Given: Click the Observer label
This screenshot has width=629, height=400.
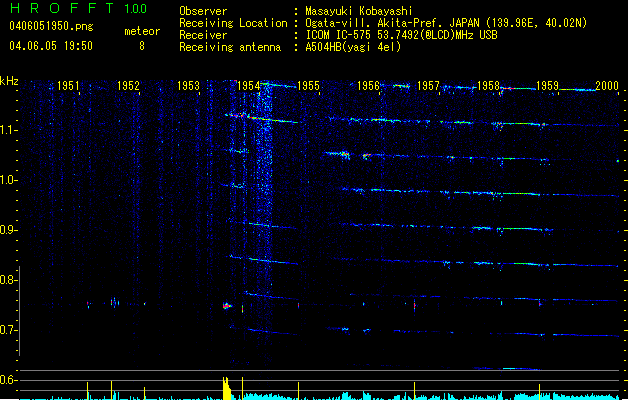Looking at the screenshot, I should [203, 11].
